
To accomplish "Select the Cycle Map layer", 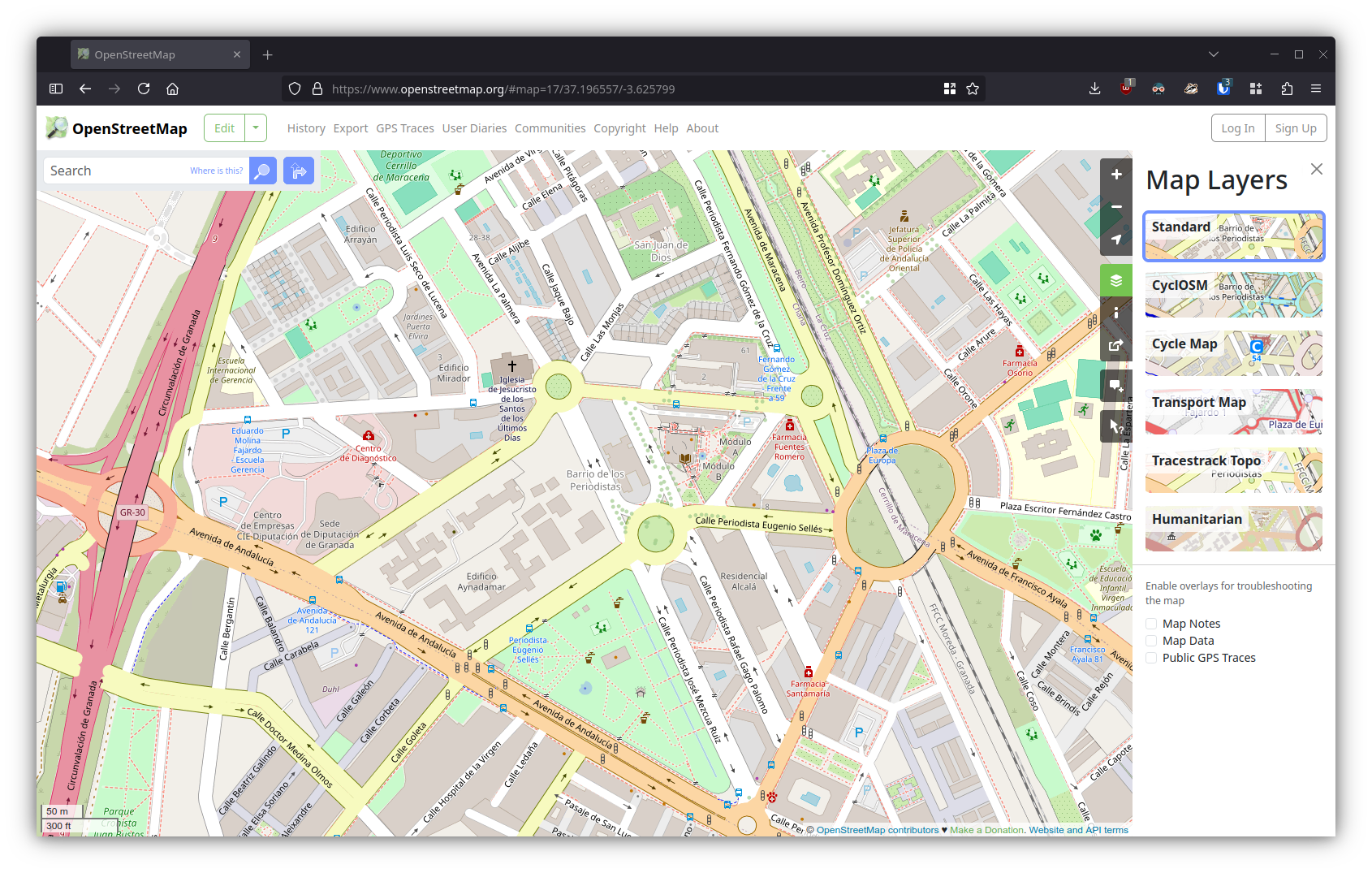I will 1234,353.
